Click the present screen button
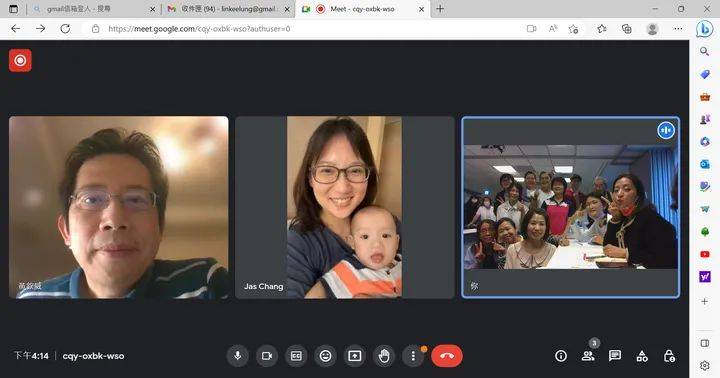This screenshot has width=720, height=378. [x=354, y=356]
